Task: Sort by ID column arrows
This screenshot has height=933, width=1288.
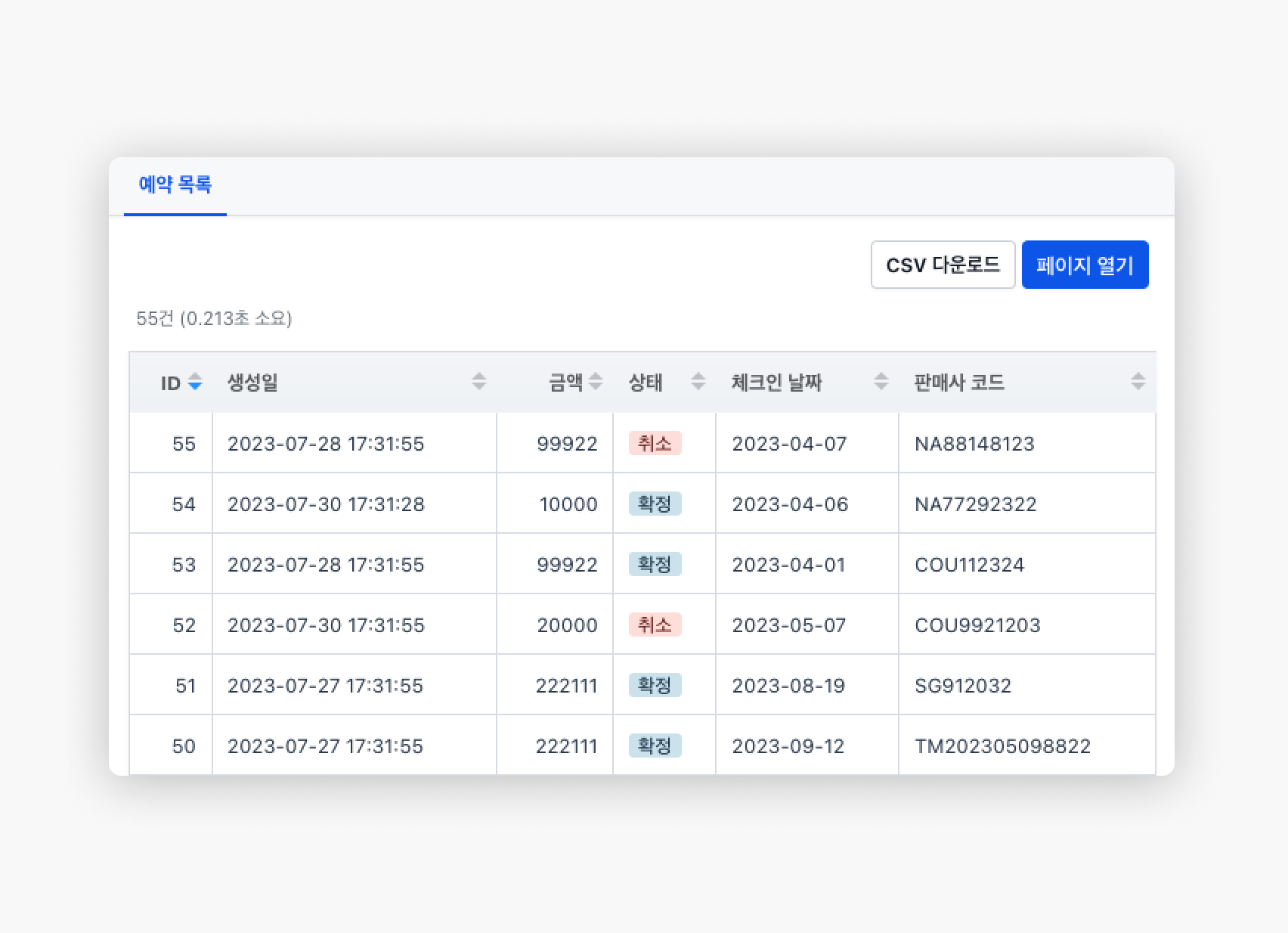Action: (x=195, y=382)
